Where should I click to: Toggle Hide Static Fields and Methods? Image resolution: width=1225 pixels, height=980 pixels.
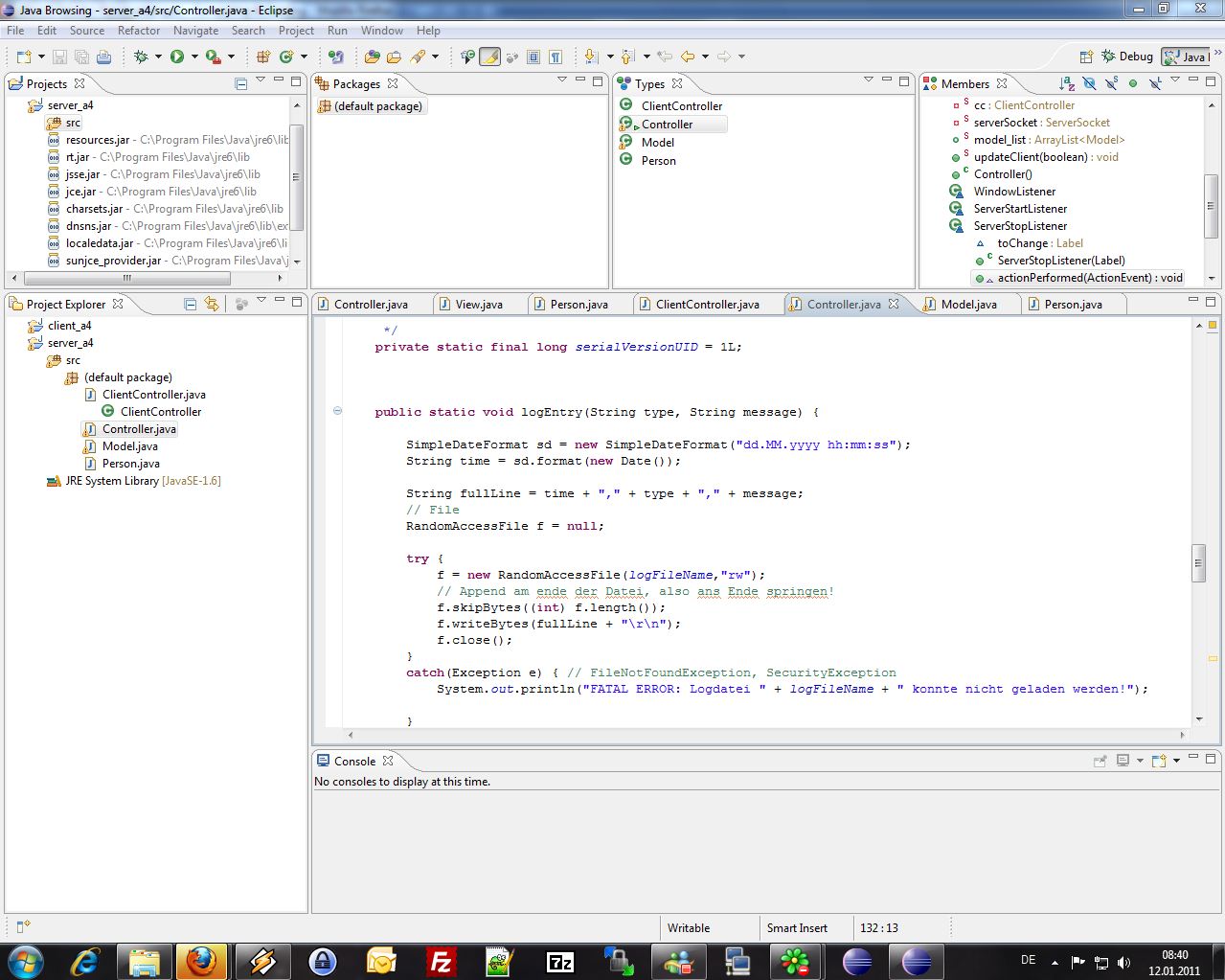click(1111, 83)
